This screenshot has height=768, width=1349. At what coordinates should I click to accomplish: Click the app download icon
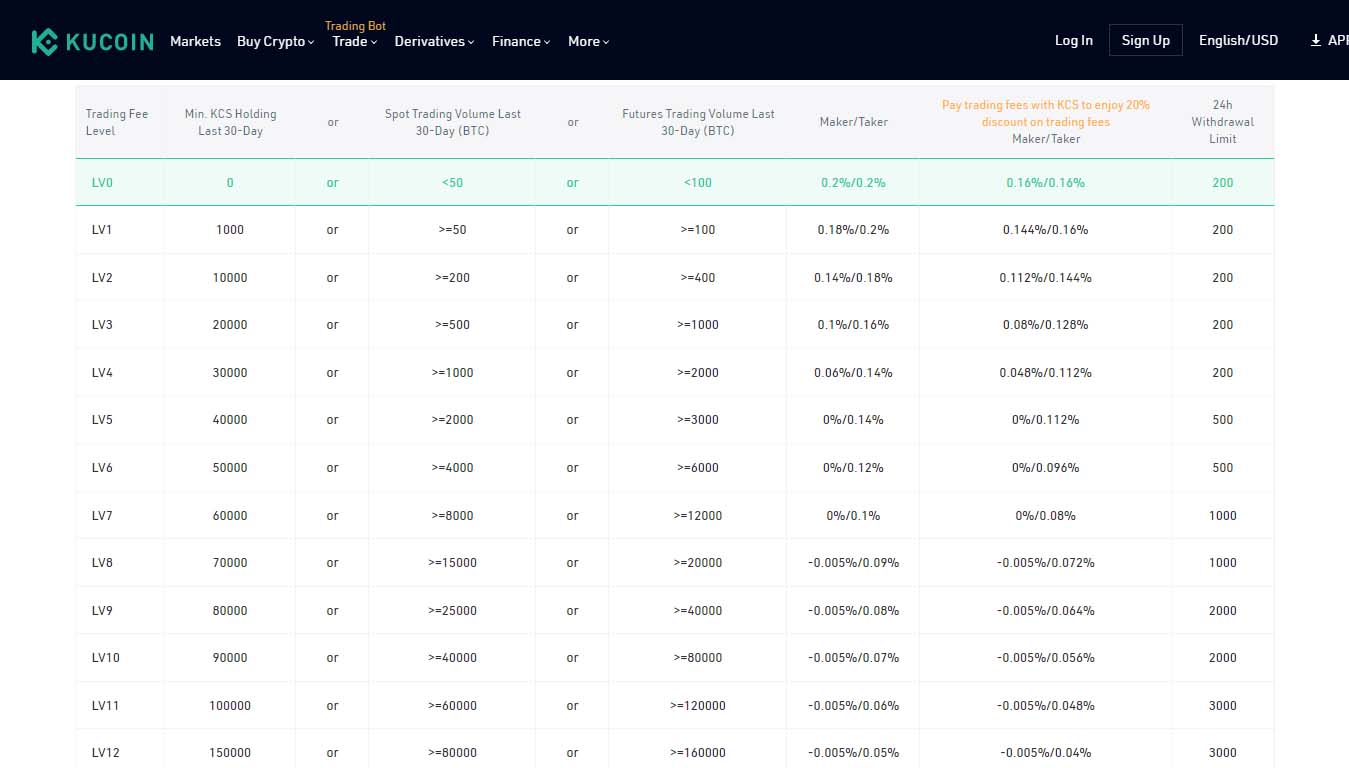(x=1316, y=40)
